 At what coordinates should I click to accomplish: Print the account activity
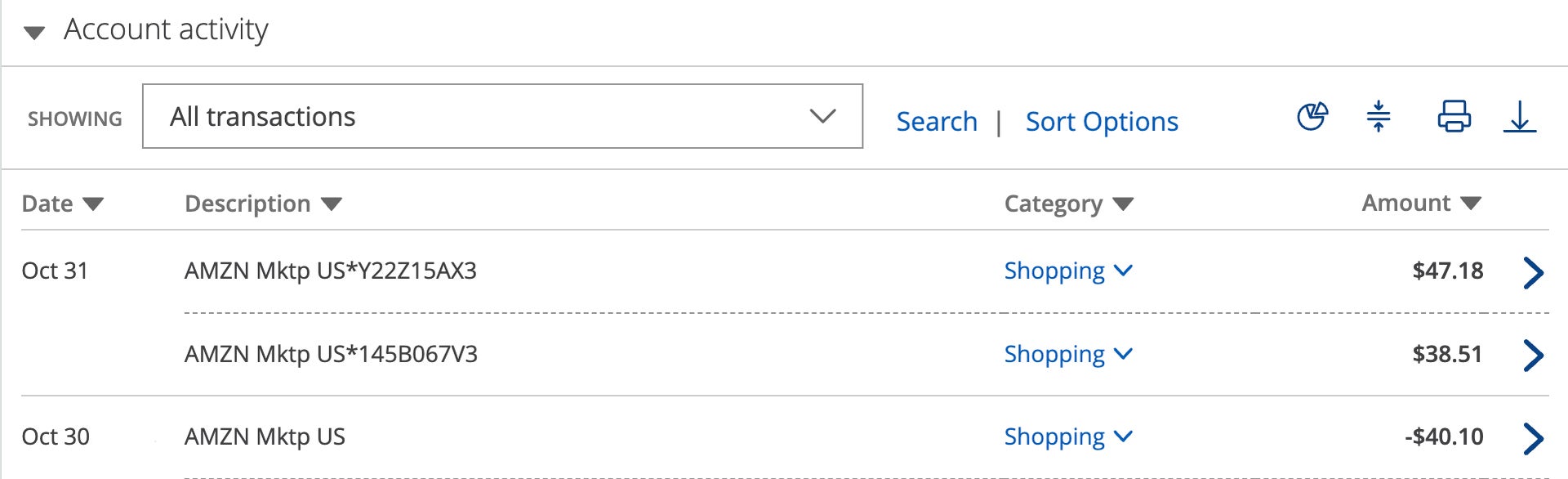(1454, 117)
